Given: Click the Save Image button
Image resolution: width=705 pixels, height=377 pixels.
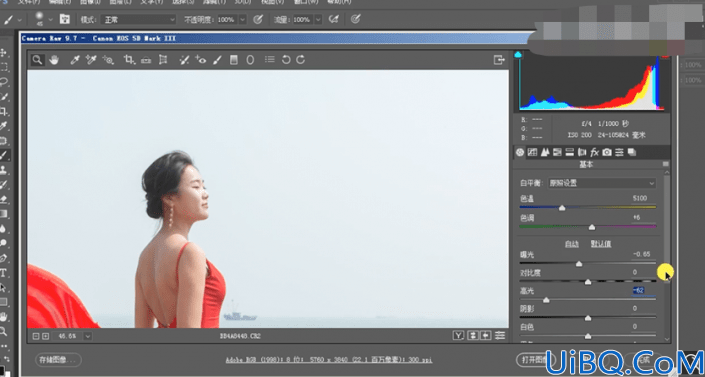Looking at the screenshot, I should (58, 359).
